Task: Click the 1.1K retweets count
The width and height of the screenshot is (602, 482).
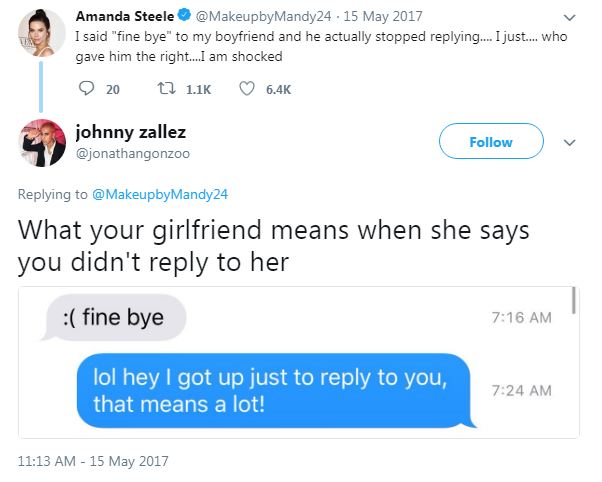Action: pyautogui.click(x=198, y=89)
